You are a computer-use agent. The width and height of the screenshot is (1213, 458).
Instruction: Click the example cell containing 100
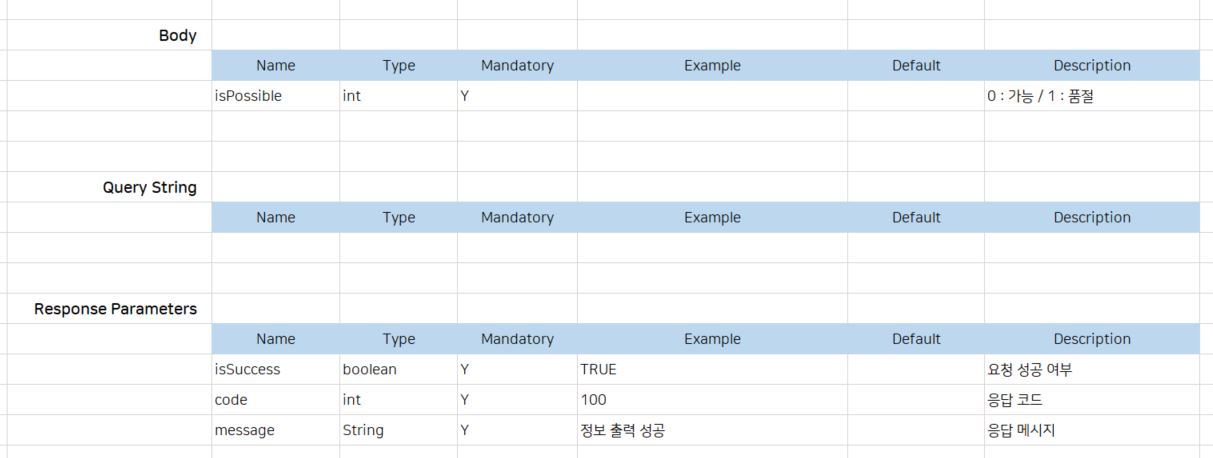point(593,400)
